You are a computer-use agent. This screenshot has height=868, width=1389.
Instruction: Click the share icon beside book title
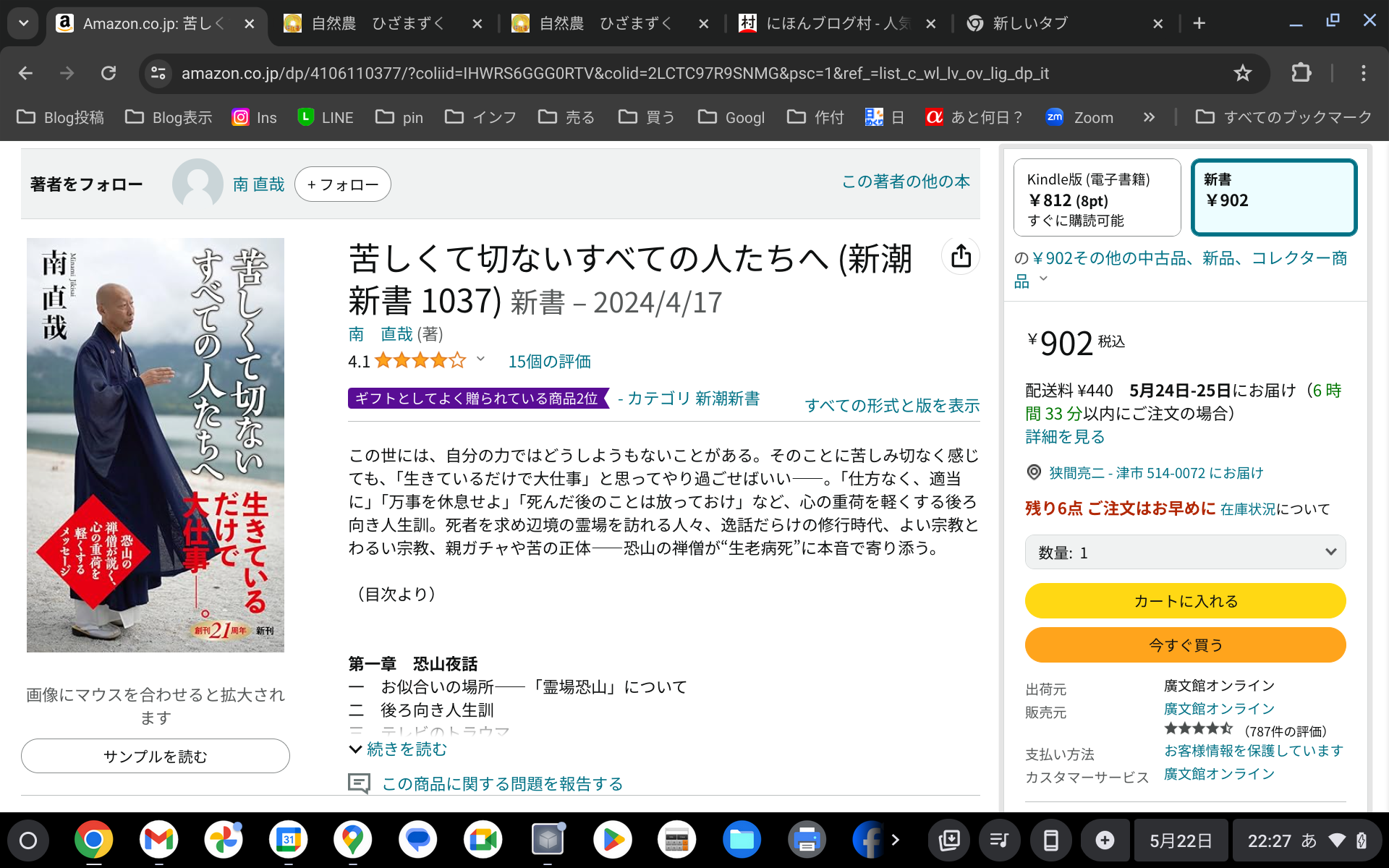[961, 256]
